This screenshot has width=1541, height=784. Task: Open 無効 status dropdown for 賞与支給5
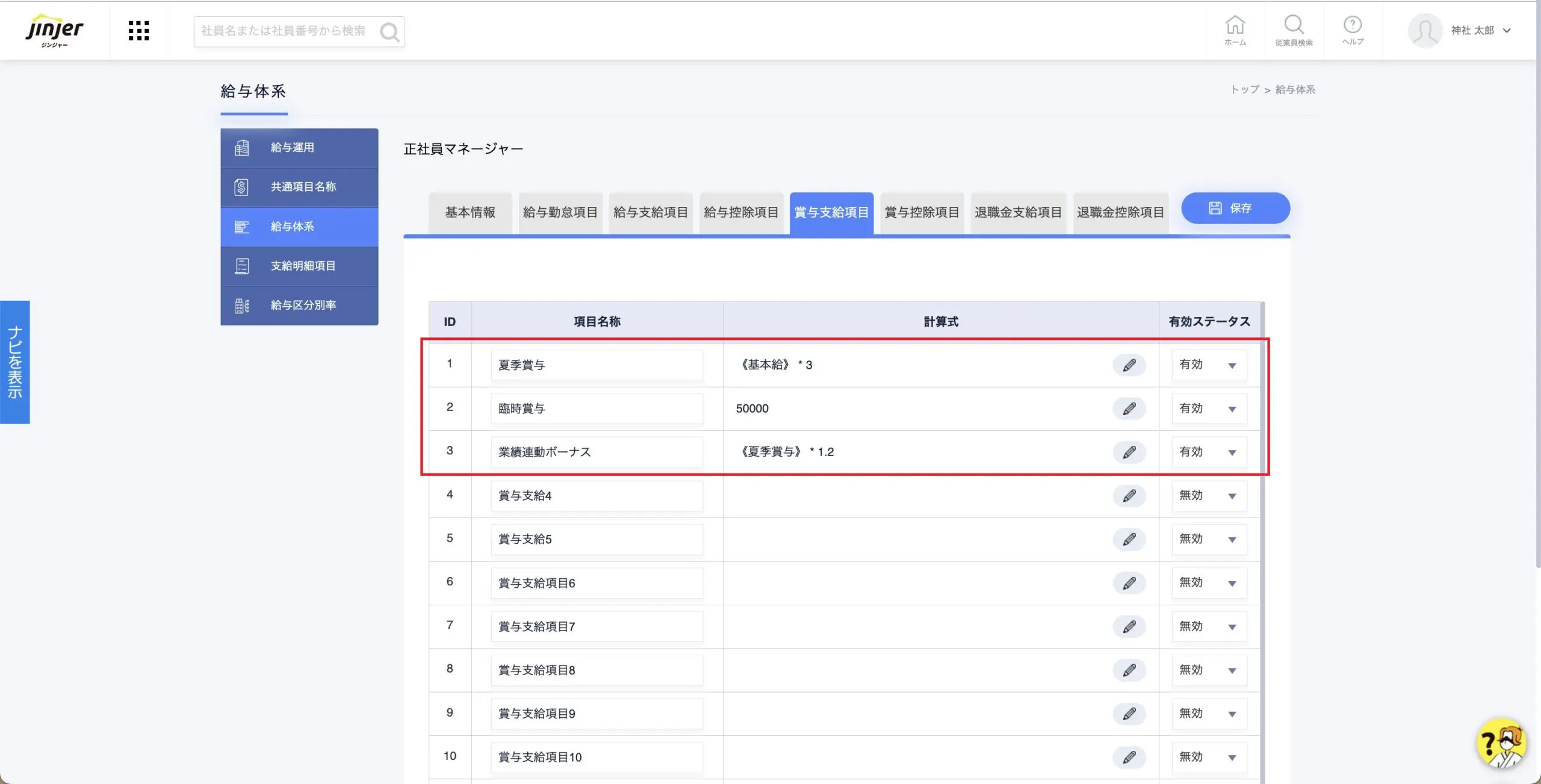click(x=1209, y=539)
